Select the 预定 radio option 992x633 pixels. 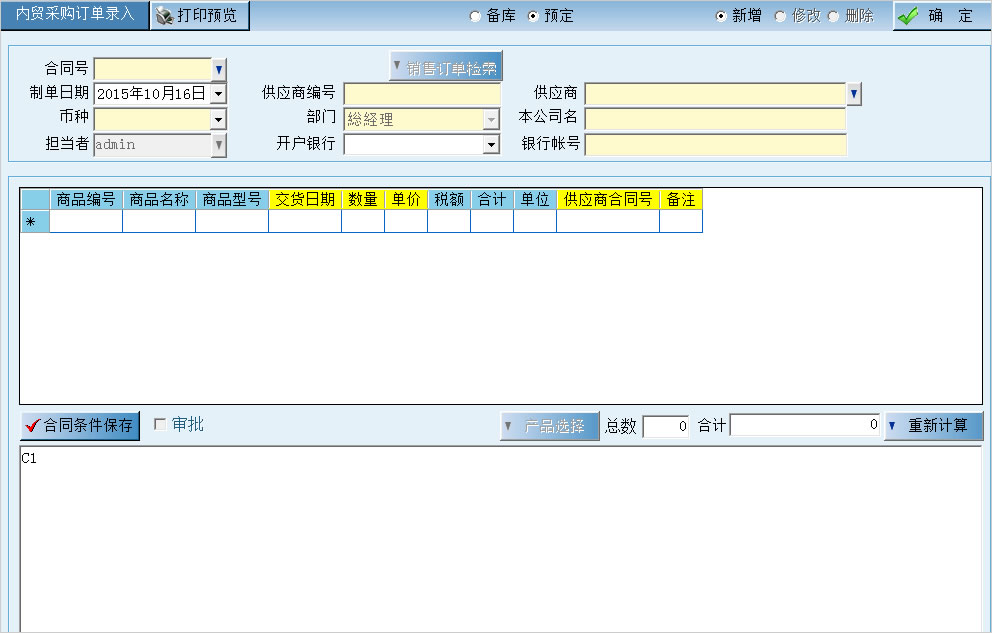(x=533, y=16)
